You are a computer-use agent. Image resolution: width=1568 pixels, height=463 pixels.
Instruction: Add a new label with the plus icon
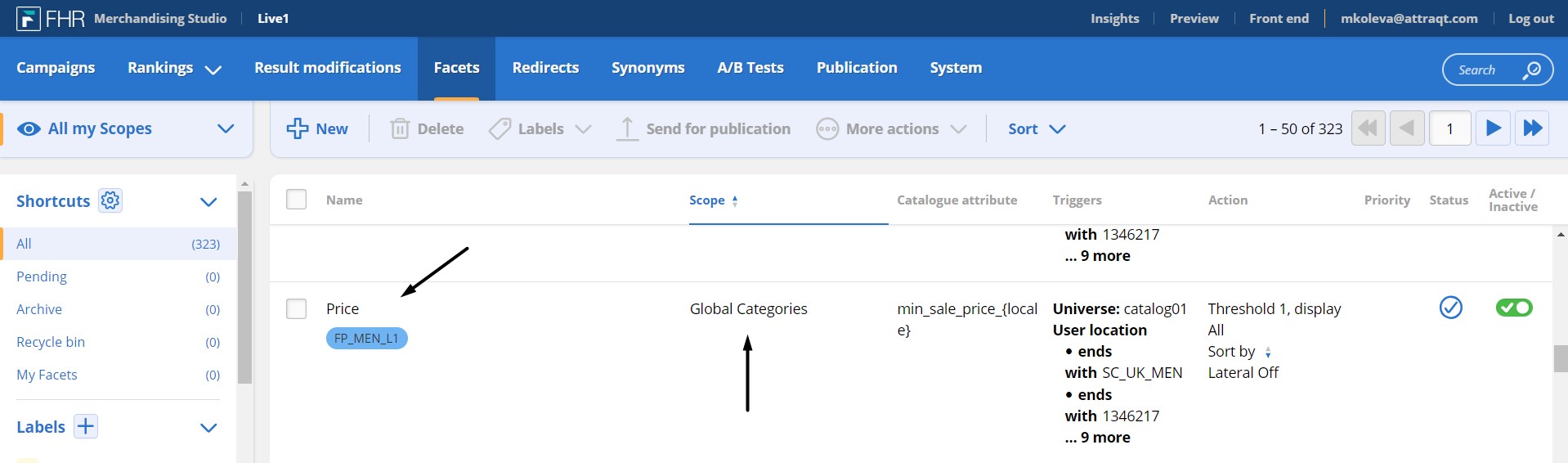86,426
